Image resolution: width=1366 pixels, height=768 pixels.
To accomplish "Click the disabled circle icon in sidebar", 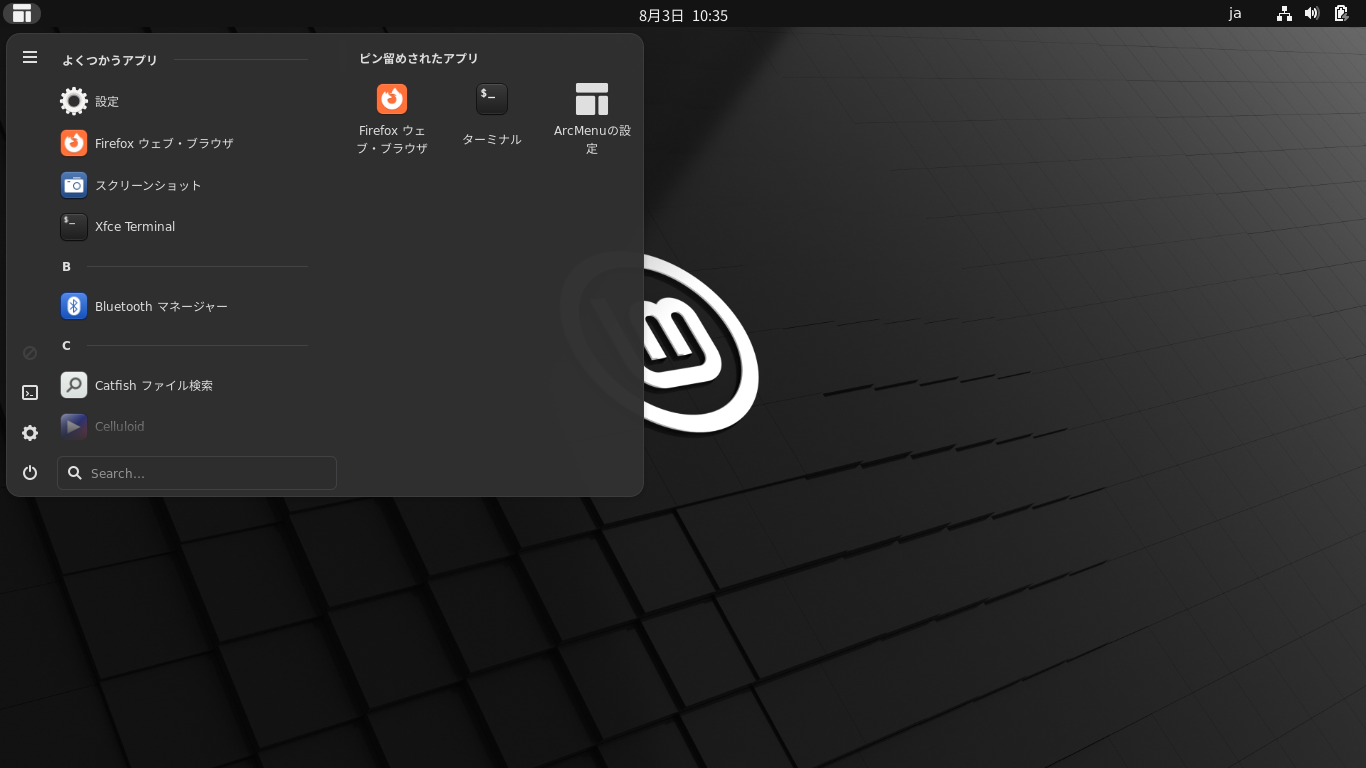I will (x=30, y=353).
